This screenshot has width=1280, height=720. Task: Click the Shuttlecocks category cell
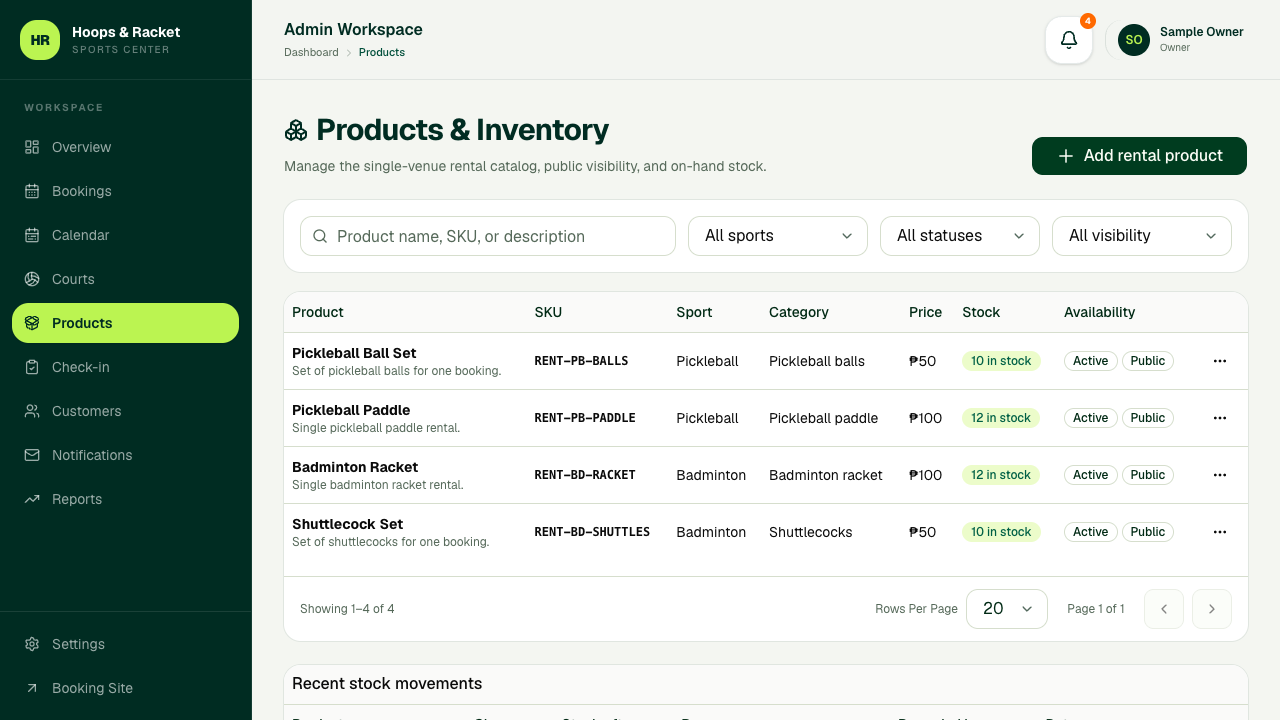[811, 532]
